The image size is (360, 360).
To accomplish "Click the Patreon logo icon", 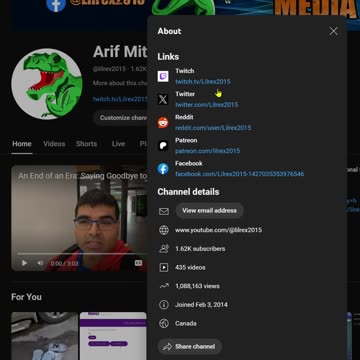I will click(163, 146).
